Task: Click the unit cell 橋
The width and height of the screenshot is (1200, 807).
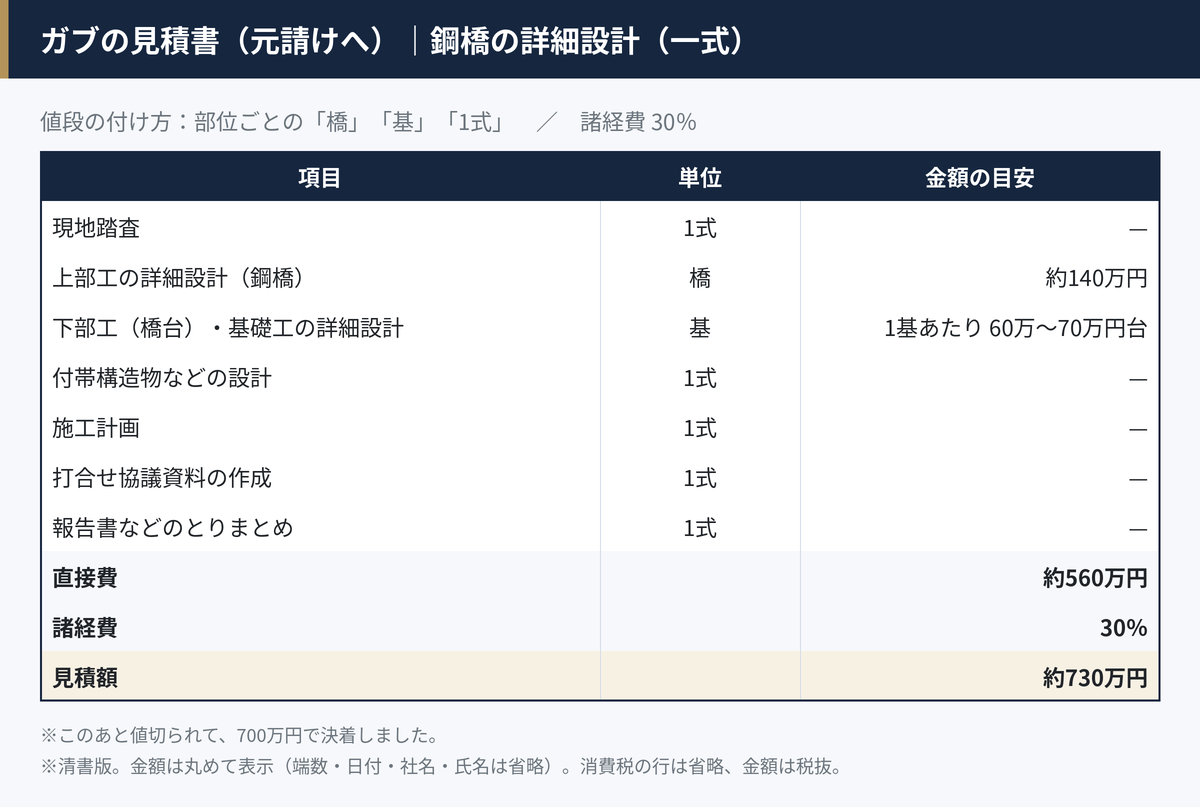Action: [700, 278]
